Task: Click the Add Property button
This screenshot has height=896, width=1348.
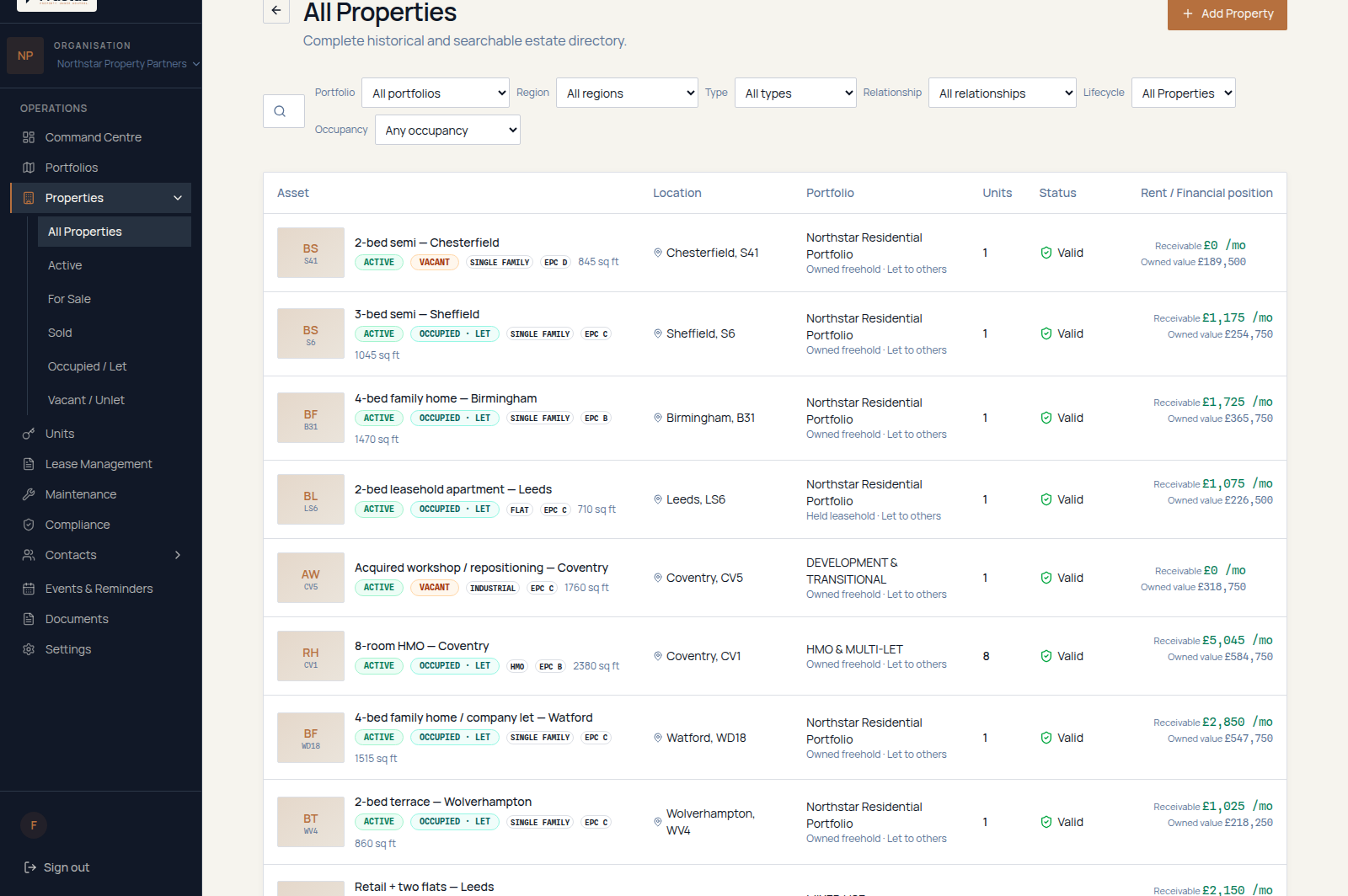Action: (x=1227, y=13)
